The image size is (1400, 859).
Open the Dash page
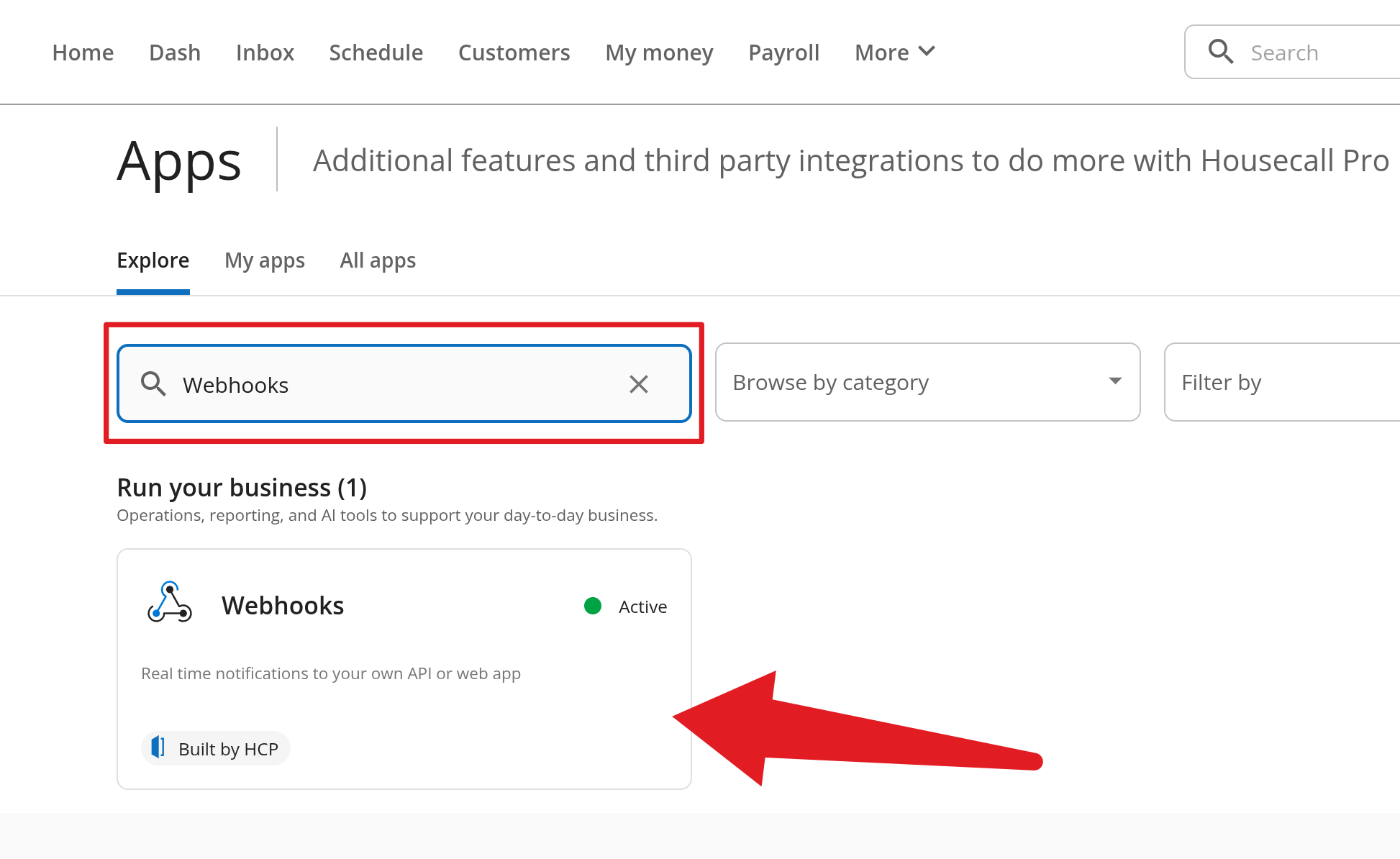click(175, 53)
